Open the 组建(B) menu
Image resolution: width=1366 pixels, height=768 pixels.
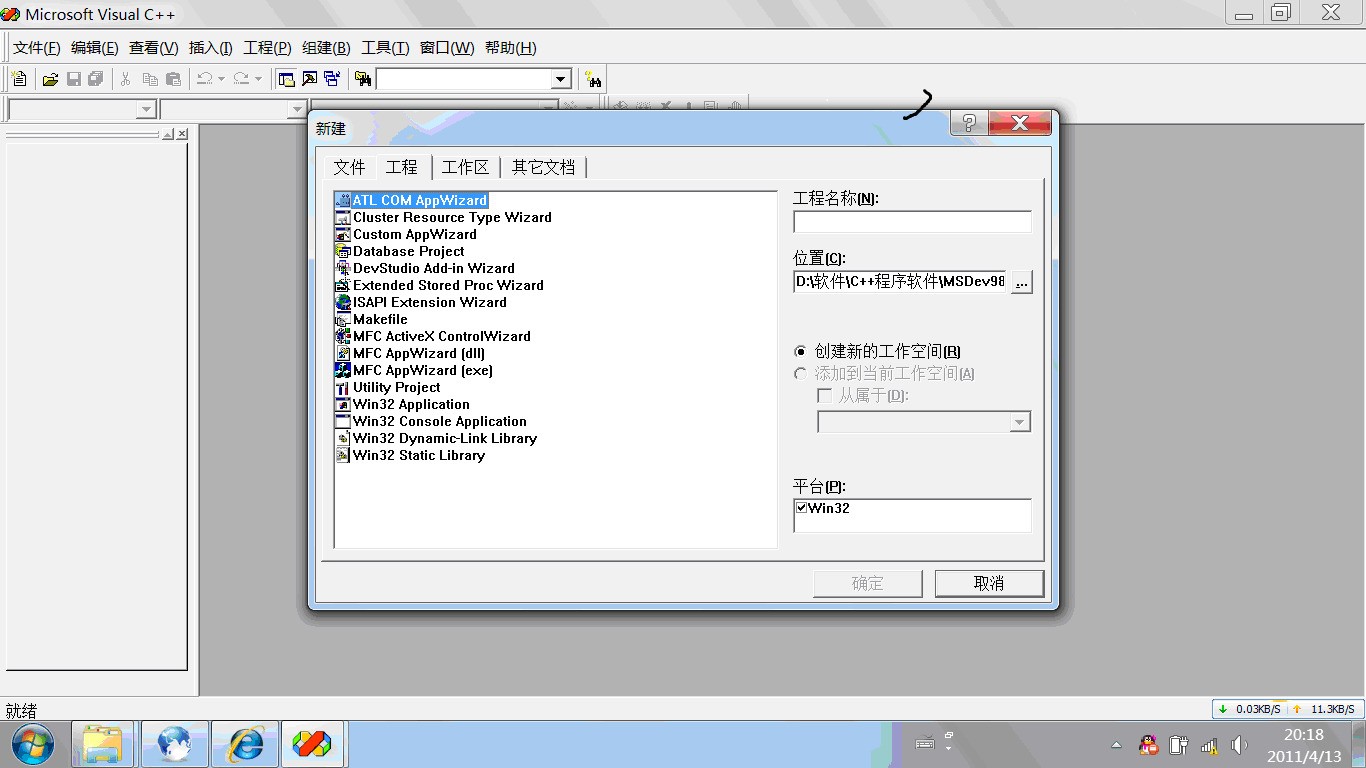click(x=327, y=48)
